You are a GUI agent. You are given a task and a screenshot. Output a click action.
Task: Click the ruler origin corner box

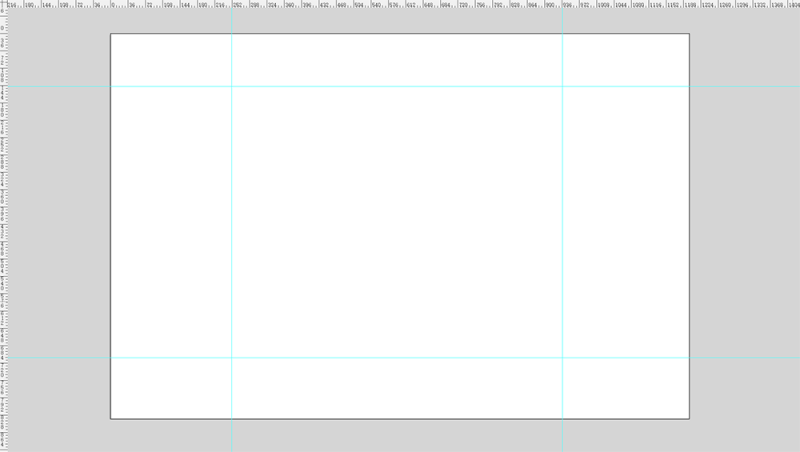(x=4, y=4)
